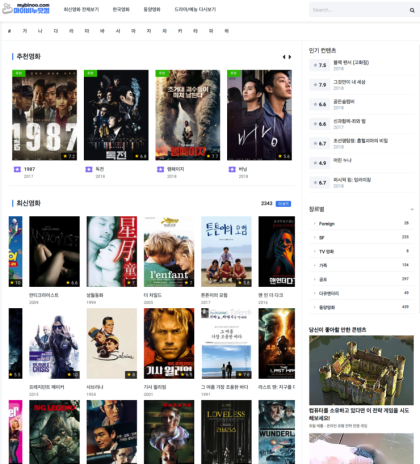This screenshot has height=464, width=420.
Task: Click the 사브리나 title under poster
Action: 95,387
